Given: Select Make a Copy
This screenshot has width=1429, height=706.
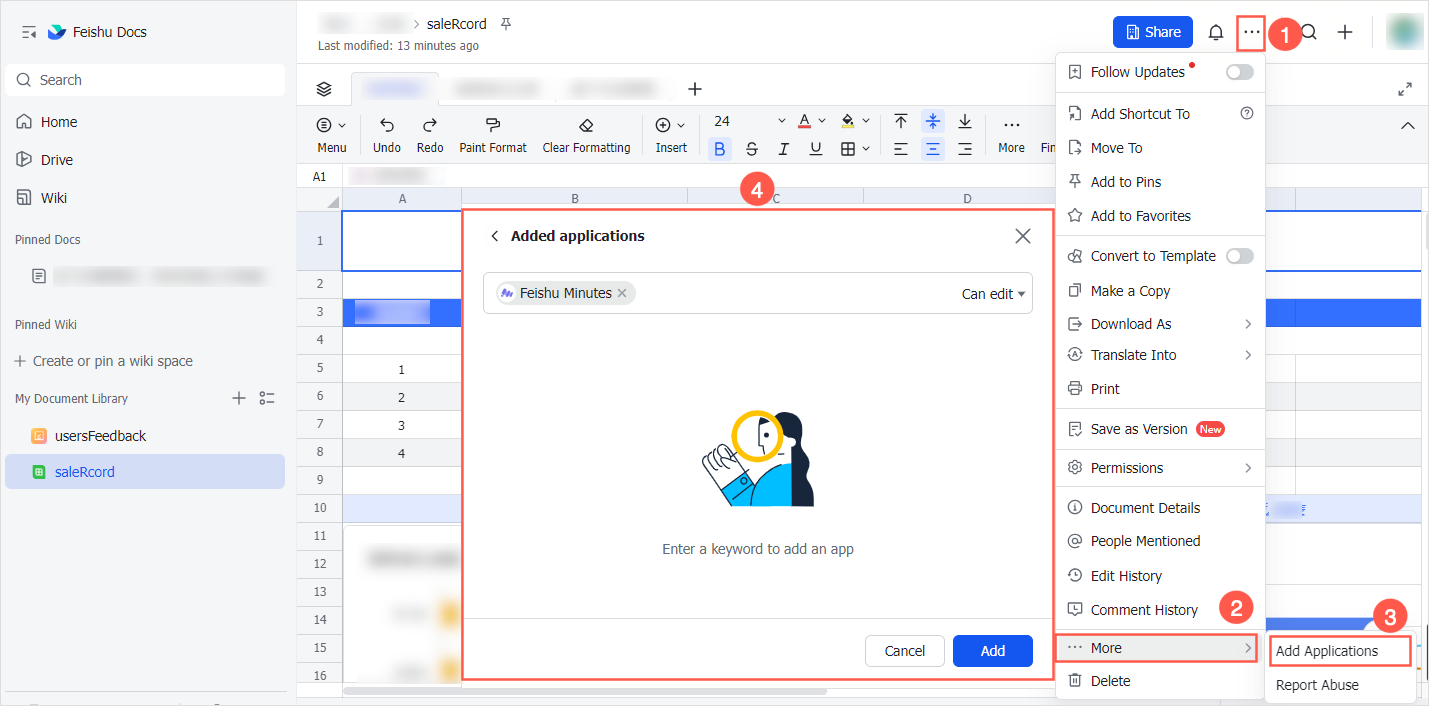Looking at the screenshot, I should click(x=1160, y=291).
